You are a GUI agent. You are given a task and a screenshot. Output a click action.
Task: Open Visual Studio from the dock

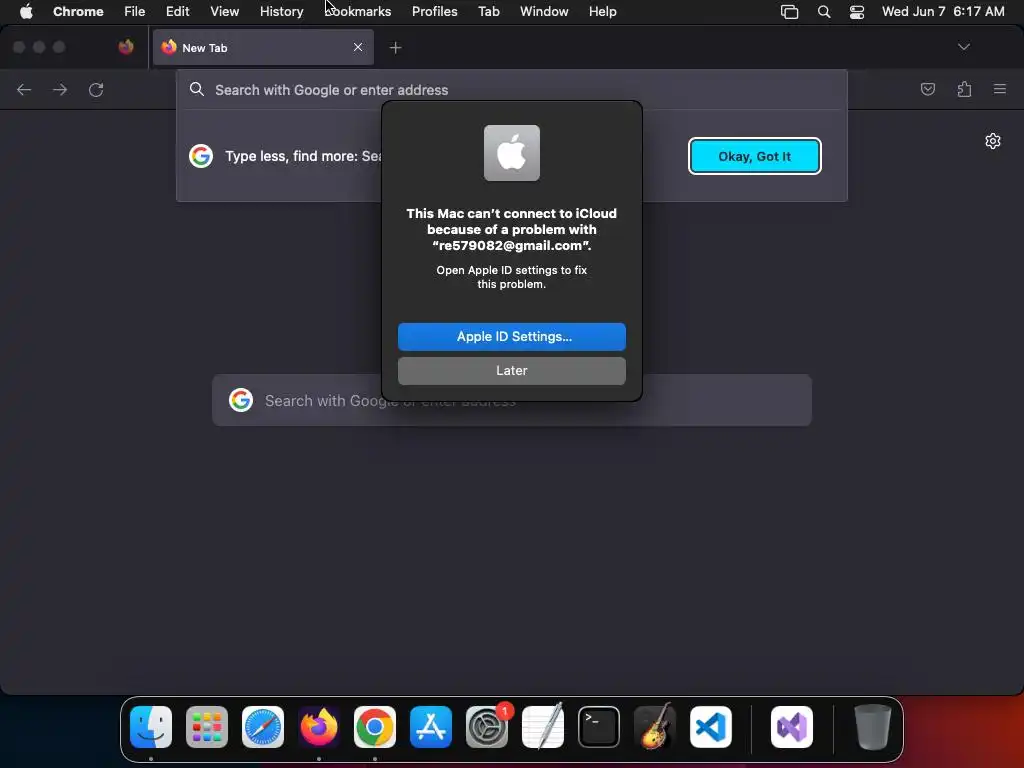pyautogui.click(x=792, y=727)
